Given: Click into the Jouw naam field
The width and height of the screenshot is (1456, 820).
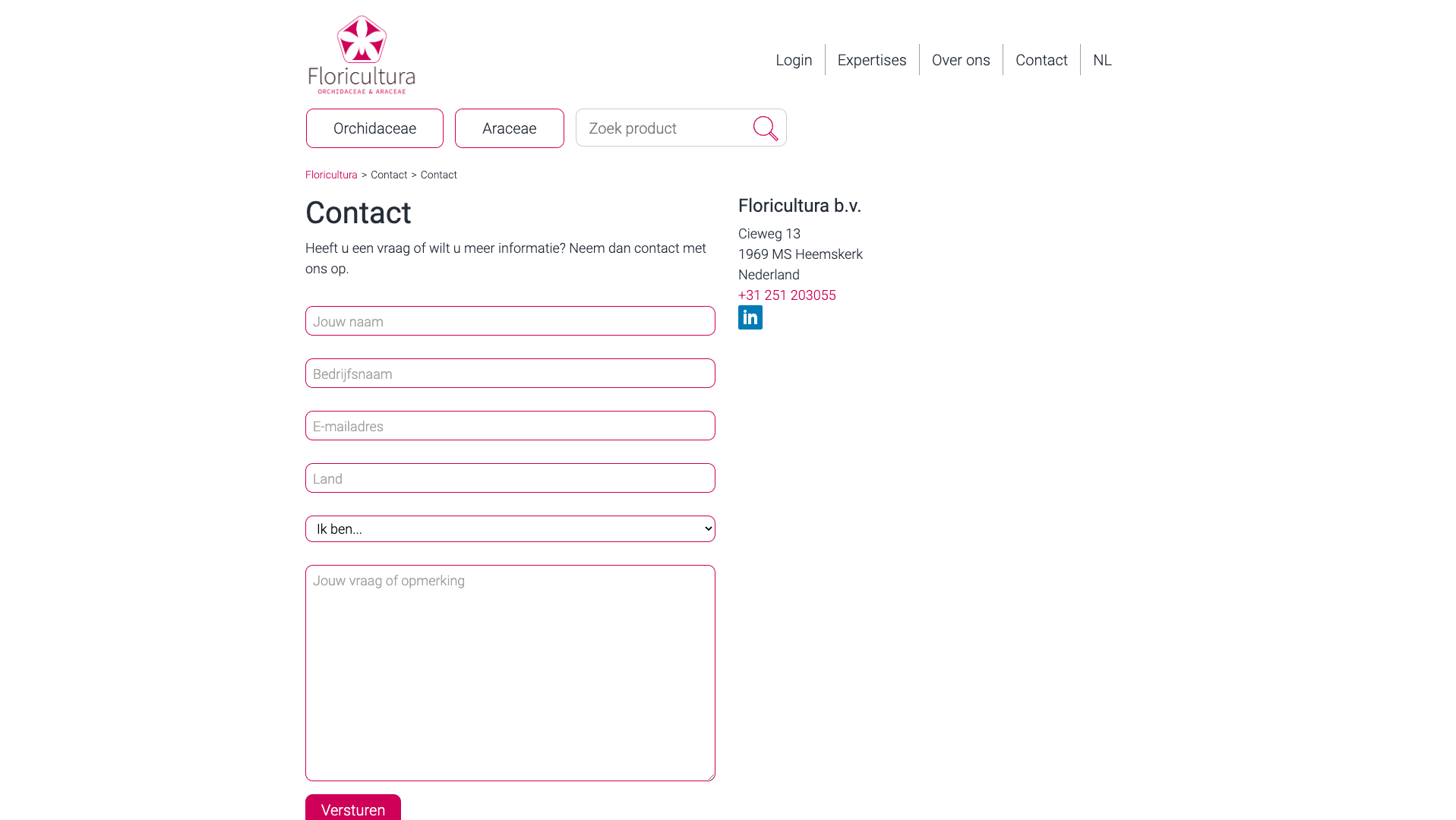Looking at the screenshot, I should click(510, 321).
